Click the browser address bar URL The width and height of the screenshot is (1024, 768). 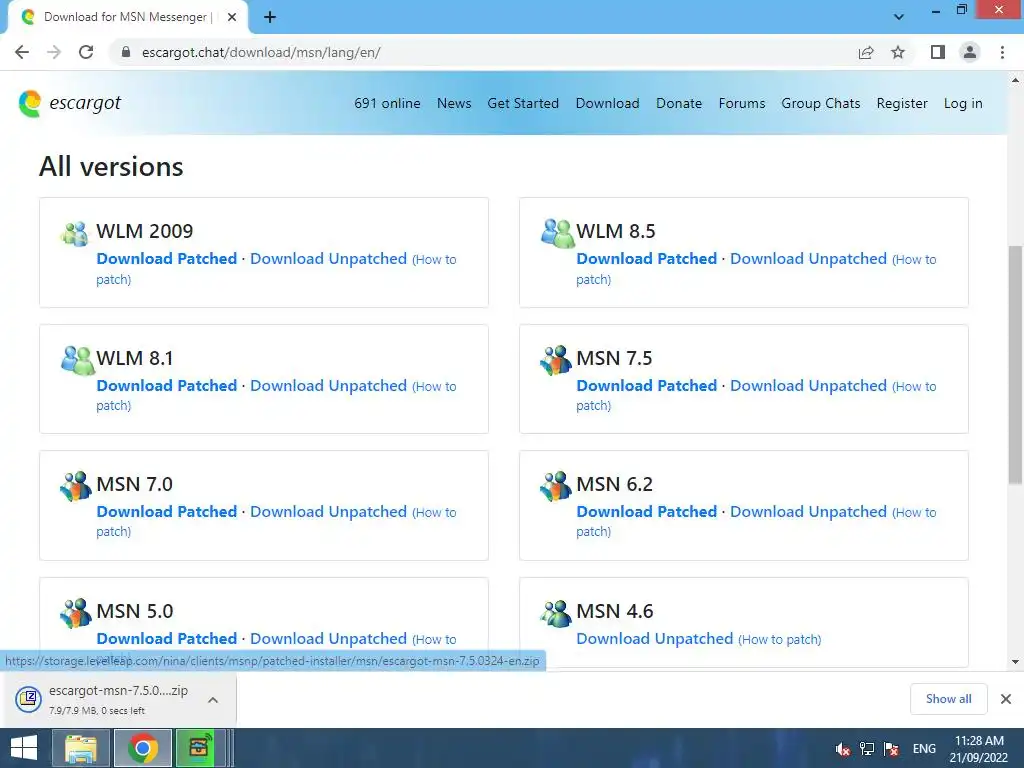click(x=261, y=52)
